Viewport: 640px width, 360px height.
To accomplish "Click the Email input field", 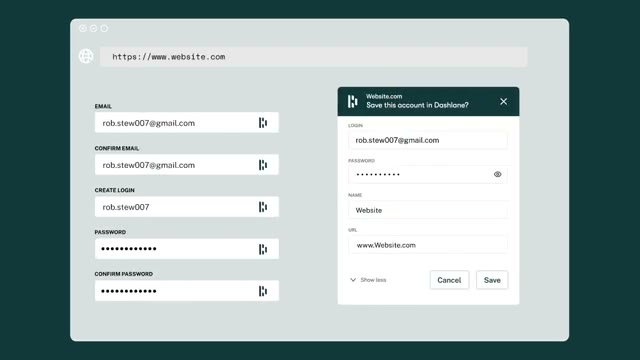I will pyautogui.click(x=187, y=122).
